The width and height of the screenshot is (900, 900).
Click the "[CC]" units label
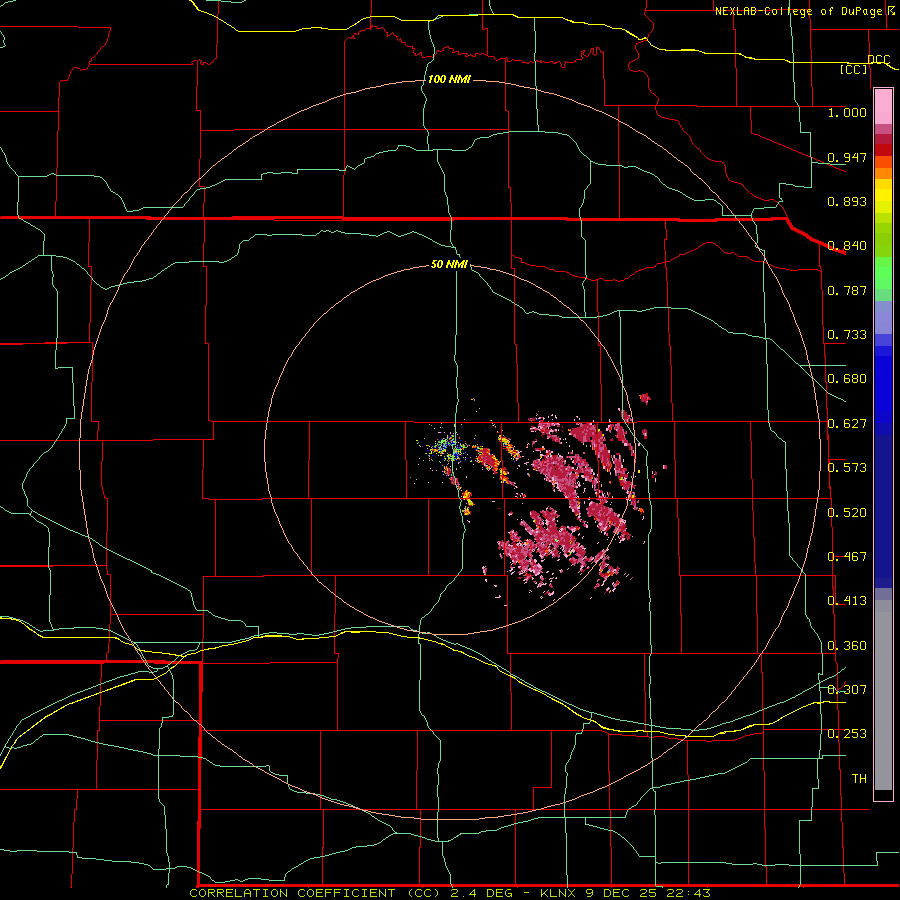tap(854, 69)
